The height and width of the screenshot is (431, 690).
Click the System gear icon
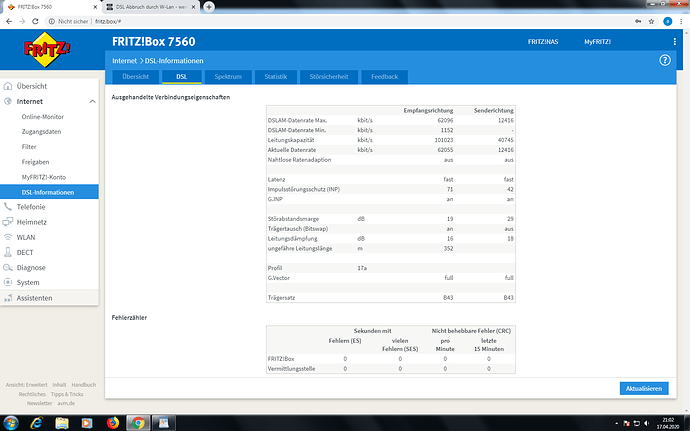pos(7,282)
